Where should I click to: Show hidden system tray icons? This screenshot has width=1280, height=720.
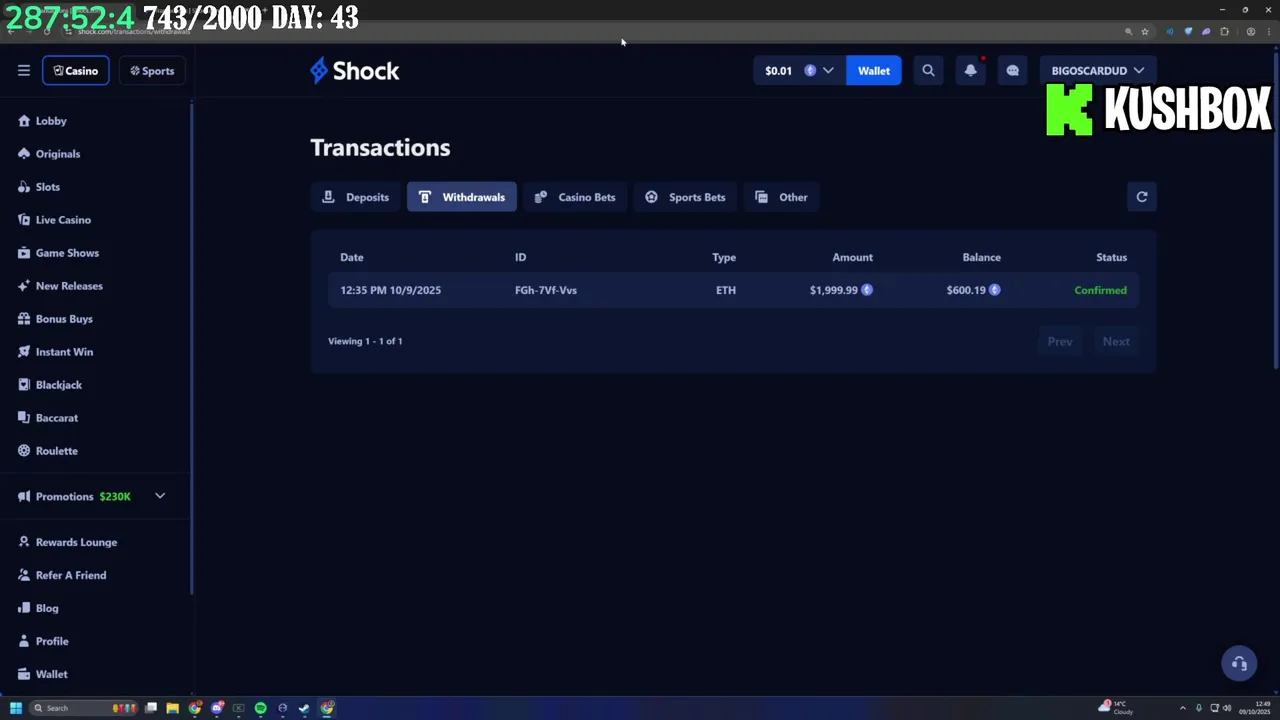[1182, 708]
